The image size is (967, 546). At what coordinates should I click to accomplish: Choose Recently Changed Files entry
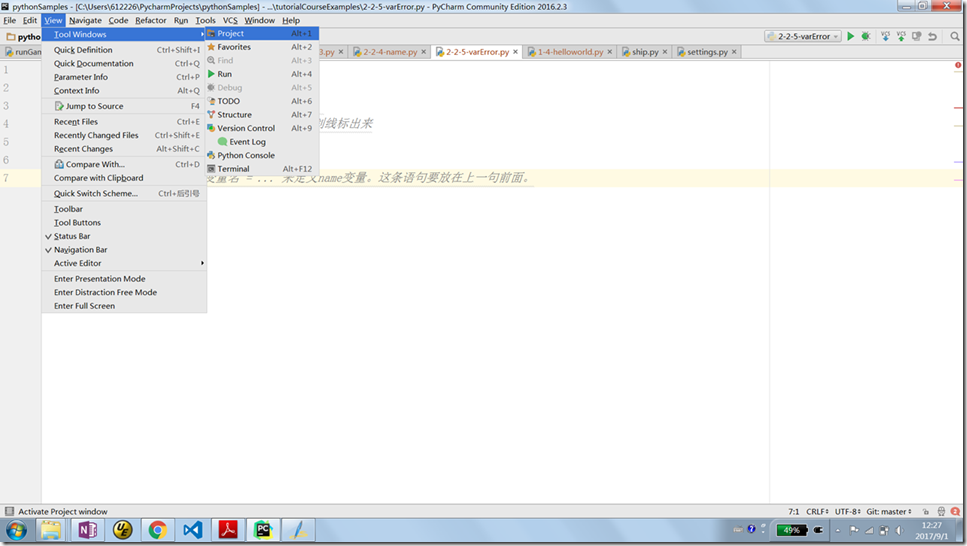click(x=124, y=135)
